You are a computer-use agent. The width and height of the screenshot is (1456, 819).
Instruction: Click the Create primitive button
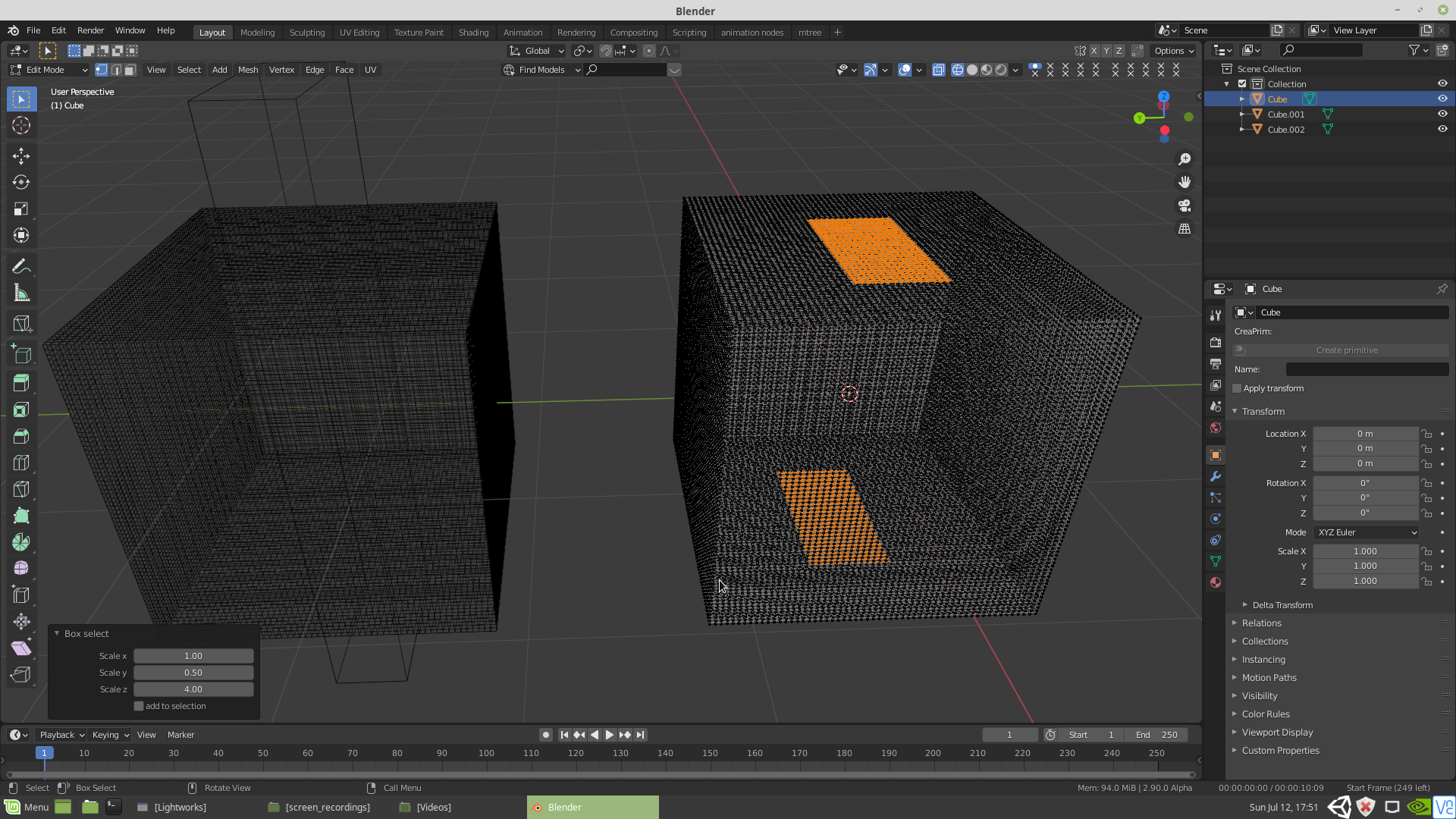coord(1347,350)
